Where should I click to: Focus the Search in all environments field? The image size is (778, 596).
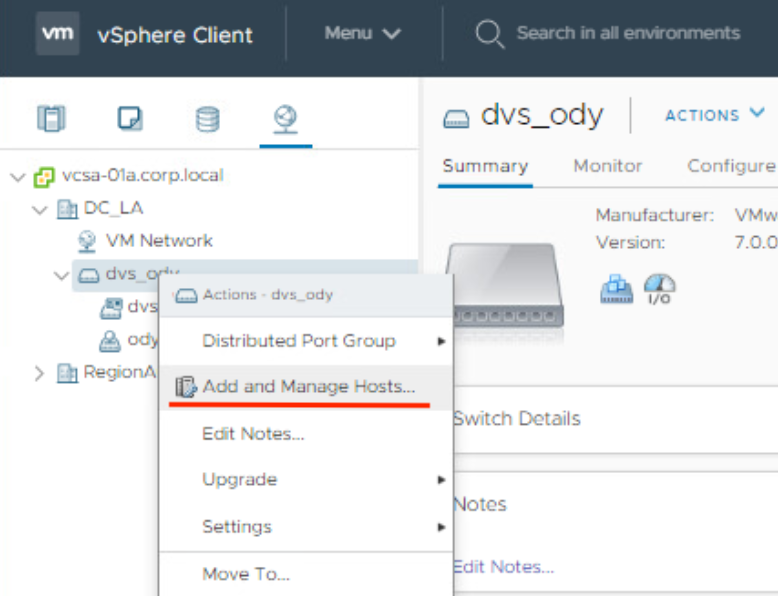(628, 33)
